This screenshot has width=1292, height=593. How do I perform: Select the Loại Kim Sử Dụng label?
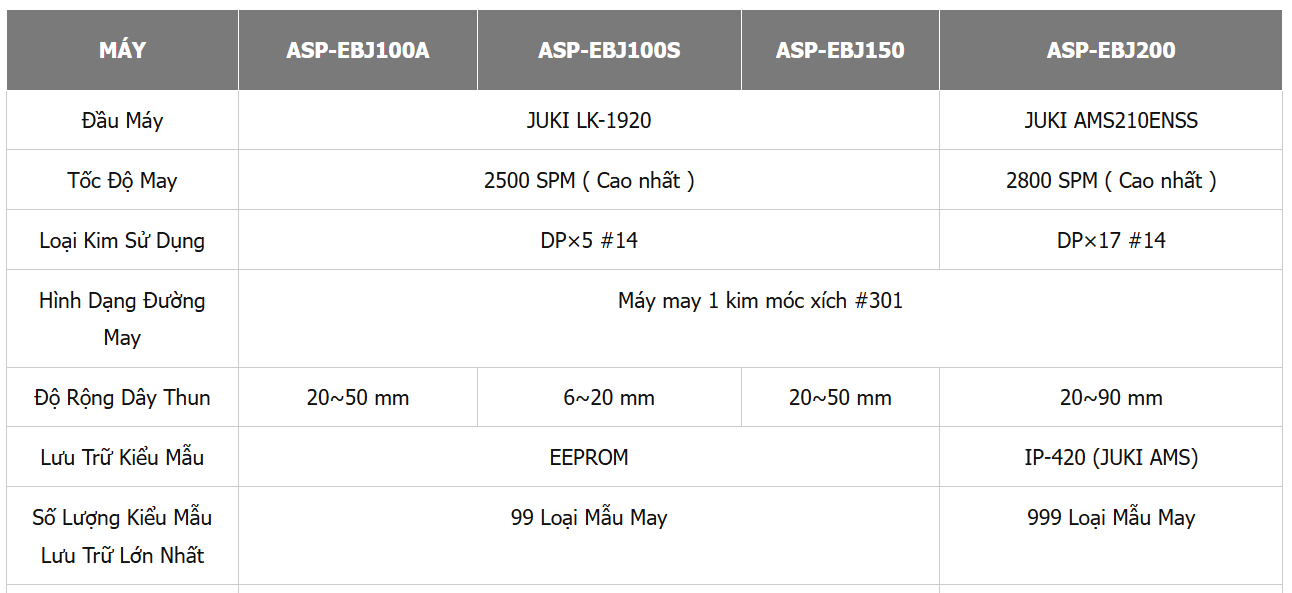pyautogui.click(x=122, y=240)
